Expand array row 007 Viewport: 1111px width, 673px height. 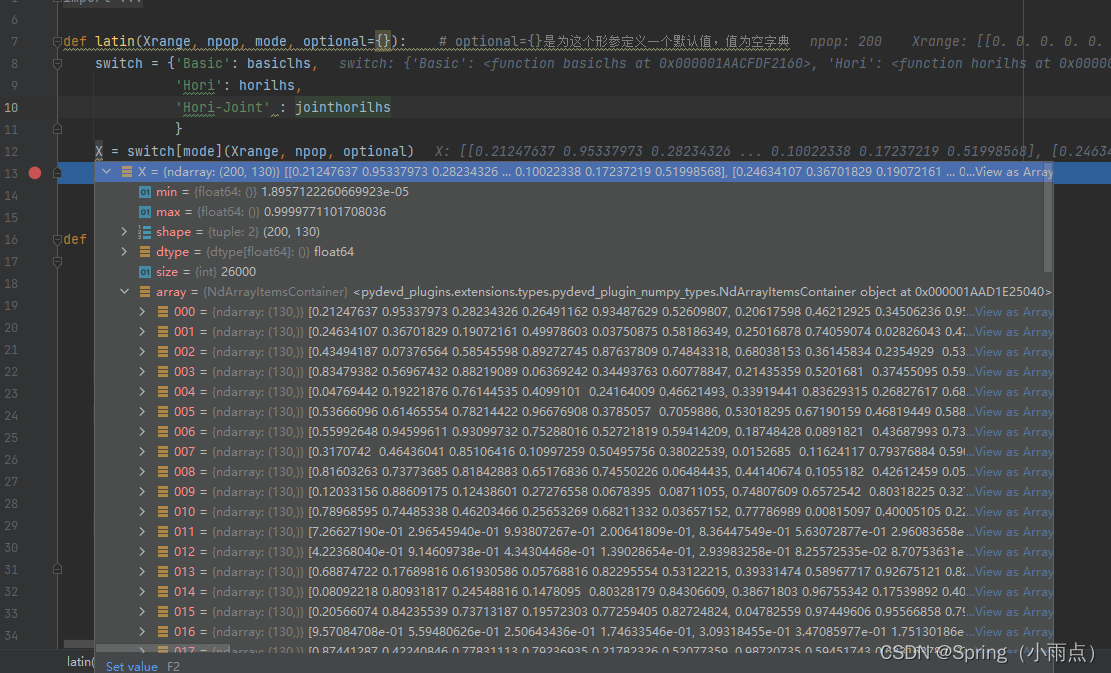(142, 451)
